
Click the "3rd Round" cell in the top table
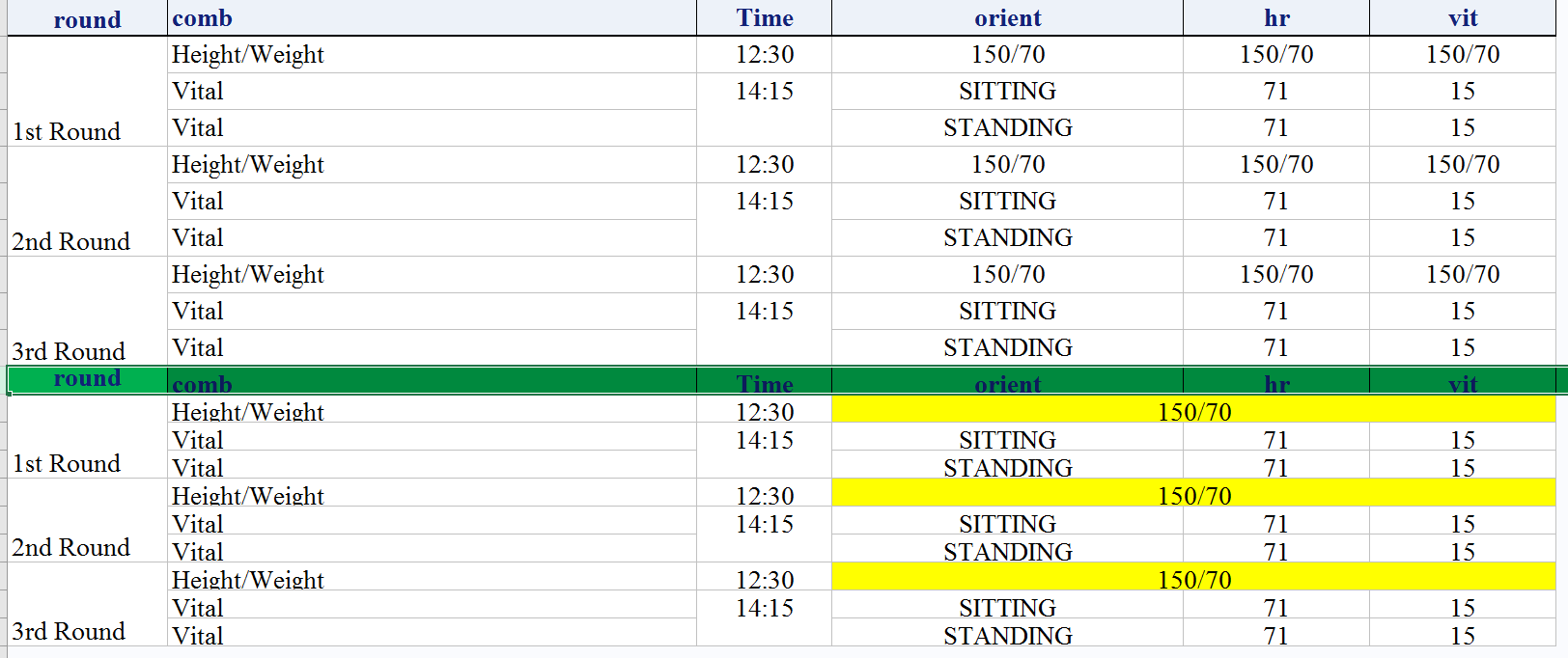tap(69, 350)
